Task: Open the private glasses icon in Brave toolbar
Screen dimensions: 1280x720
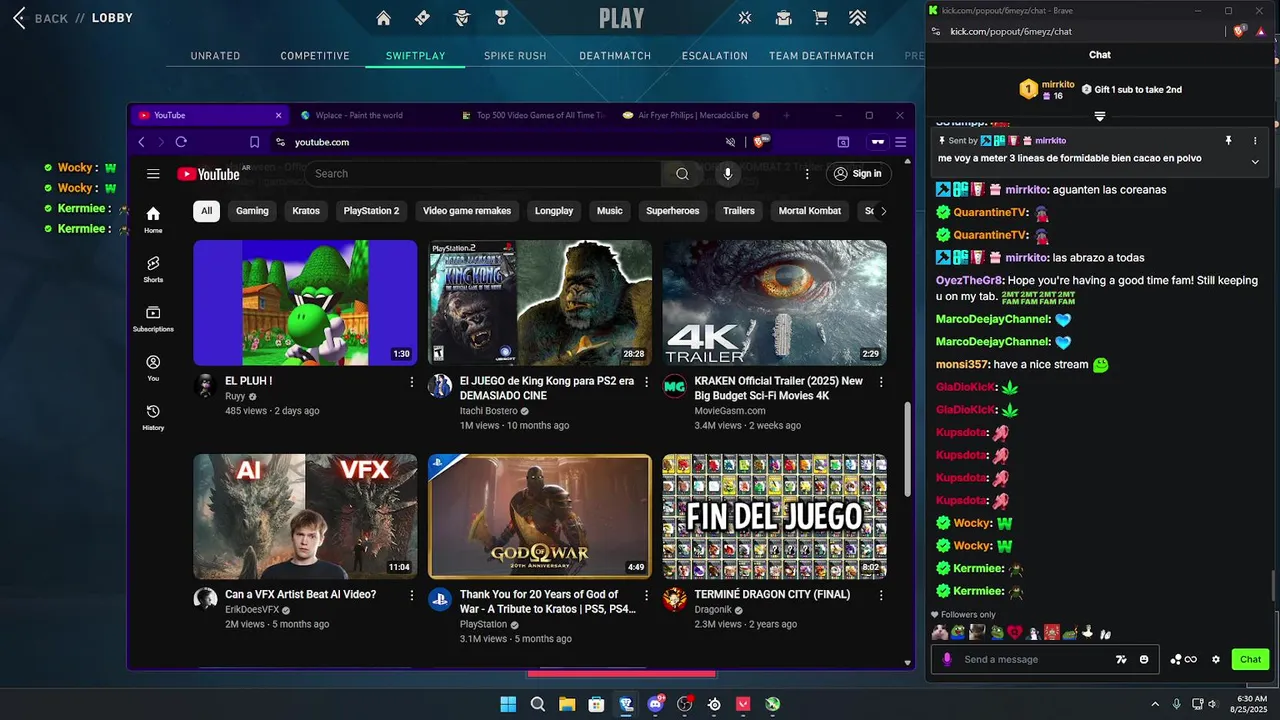Action: pyautogui.click(x=877, y=142)
